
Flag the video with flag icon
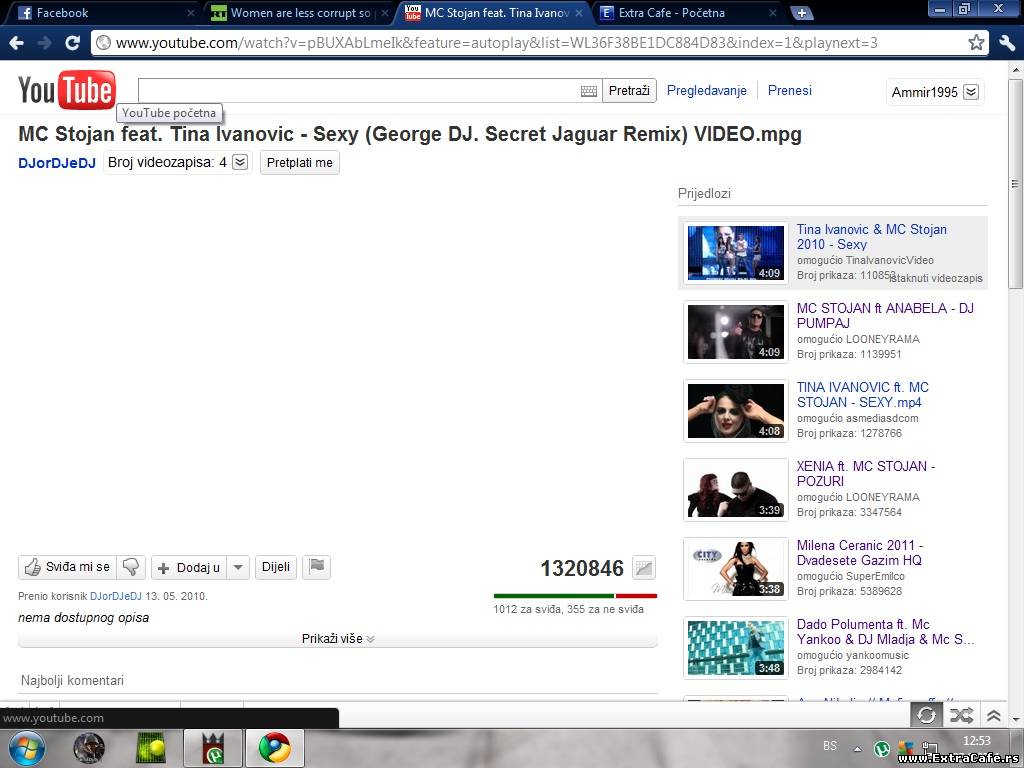click(317, 567)
